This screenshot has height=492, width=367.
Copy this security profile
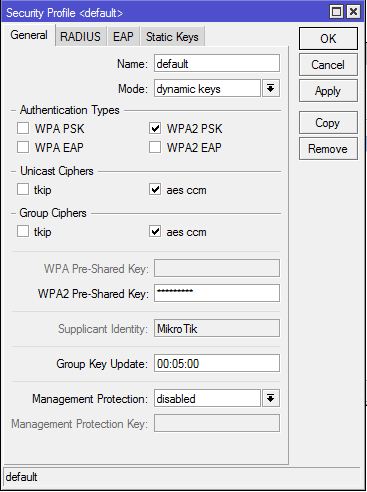(x=328, y=123)
